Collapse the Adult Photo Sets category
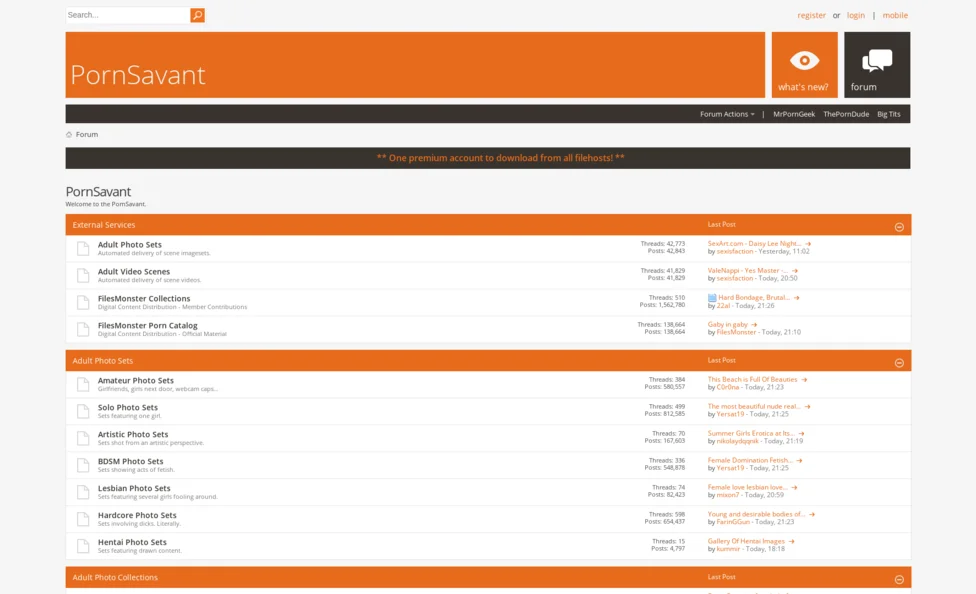Screen dimensions: 976x594 click(898, 363)
